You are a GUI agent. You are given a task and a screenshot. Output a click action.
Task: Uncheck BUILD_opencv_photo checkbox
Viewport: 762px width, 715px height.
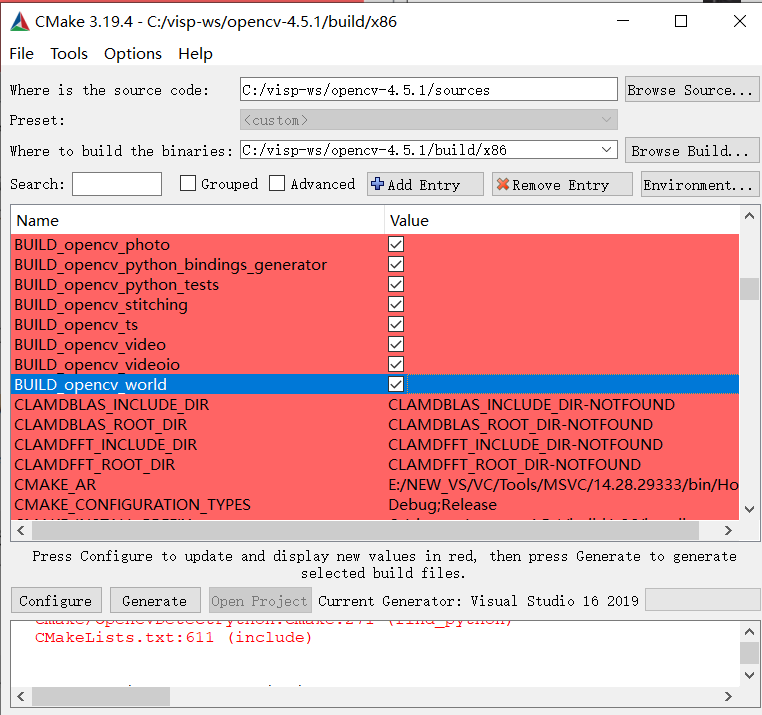coord(396,244)
